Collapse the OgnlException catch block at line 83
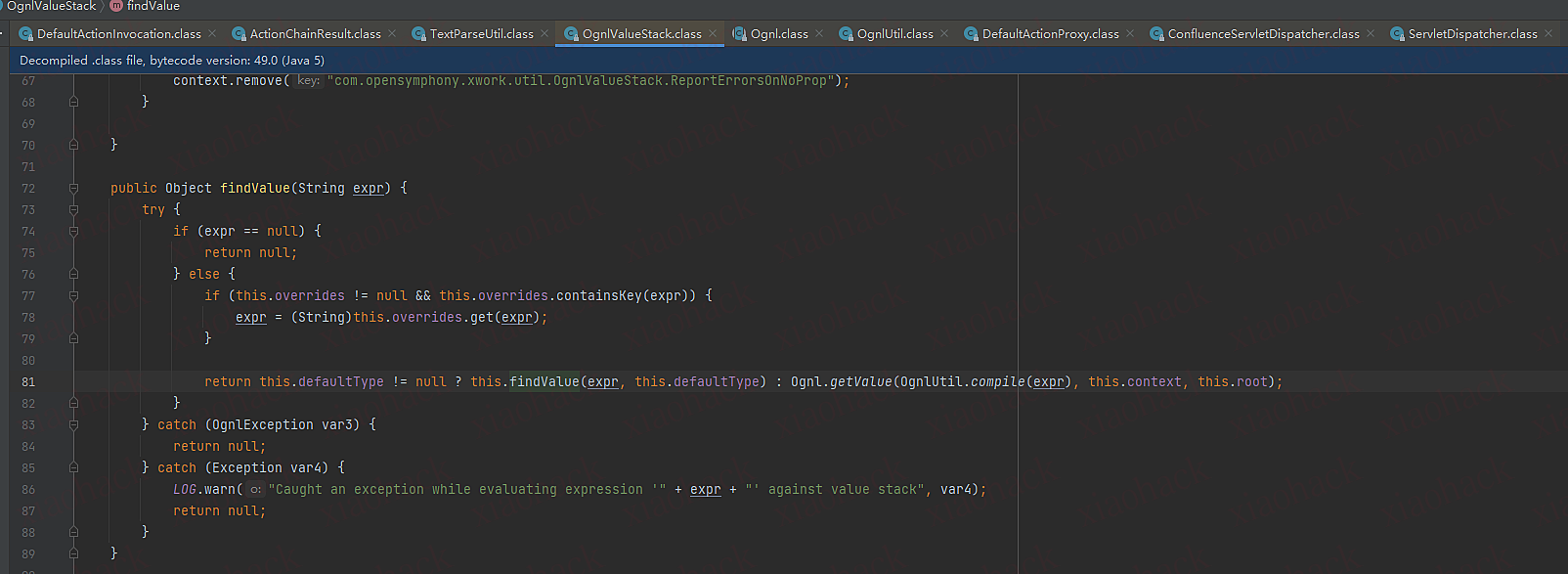The image size is (1568, 574). tap(73, 424)
